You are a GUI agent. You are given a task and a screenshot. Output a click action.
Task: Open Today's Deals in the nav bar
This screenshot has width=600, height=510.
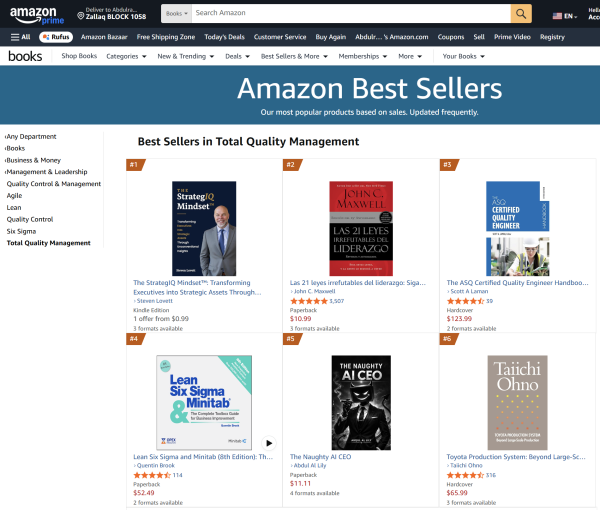224,37
